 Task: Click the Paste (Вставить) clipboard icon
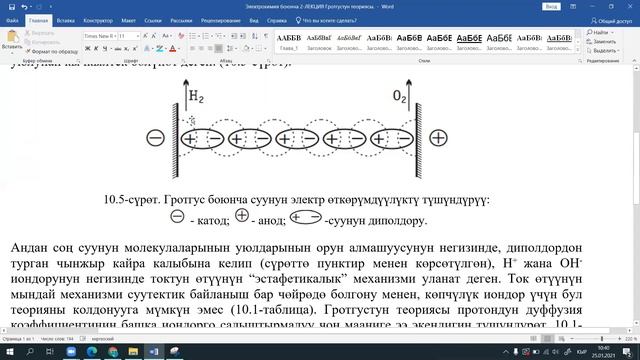click(x=12, y=37)
